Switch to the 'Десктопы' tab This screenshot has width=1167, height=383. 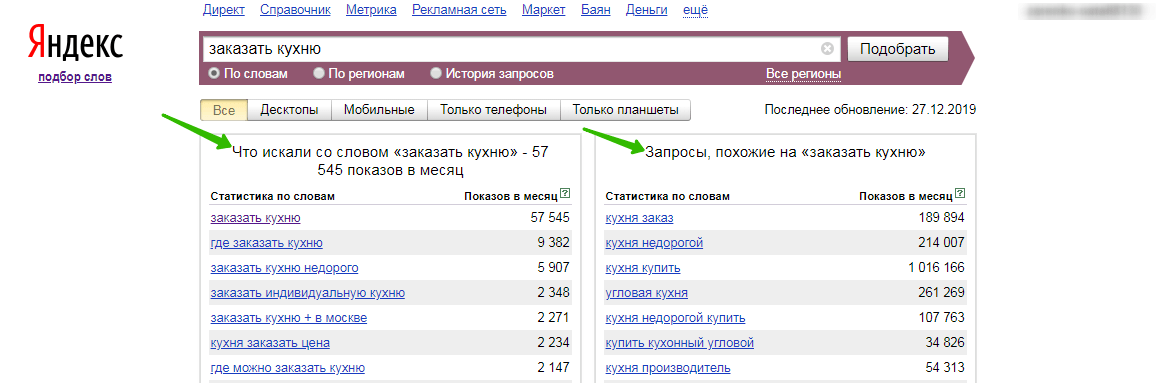(290, 110)
